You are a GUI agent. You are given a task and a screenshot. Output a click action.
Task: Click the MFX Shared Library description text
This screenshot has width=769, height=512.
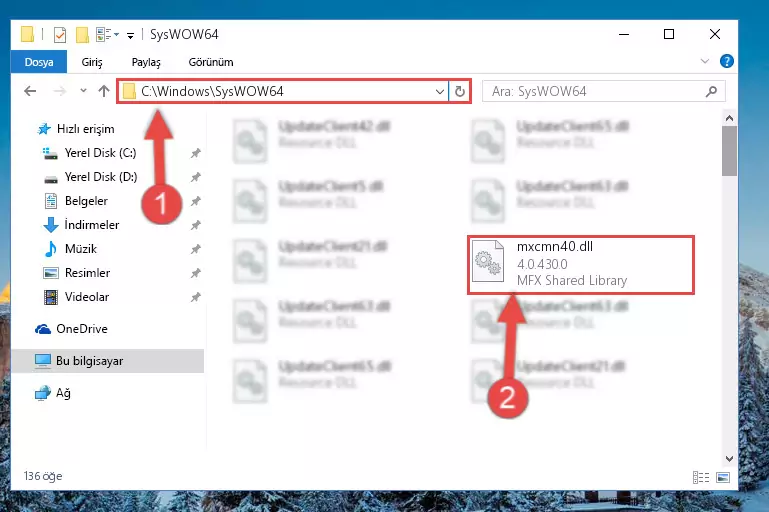tap(572, 281)
